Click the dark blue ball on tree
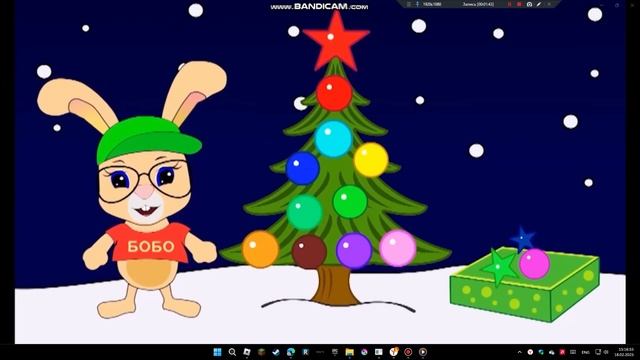 (x=302, y=168)
